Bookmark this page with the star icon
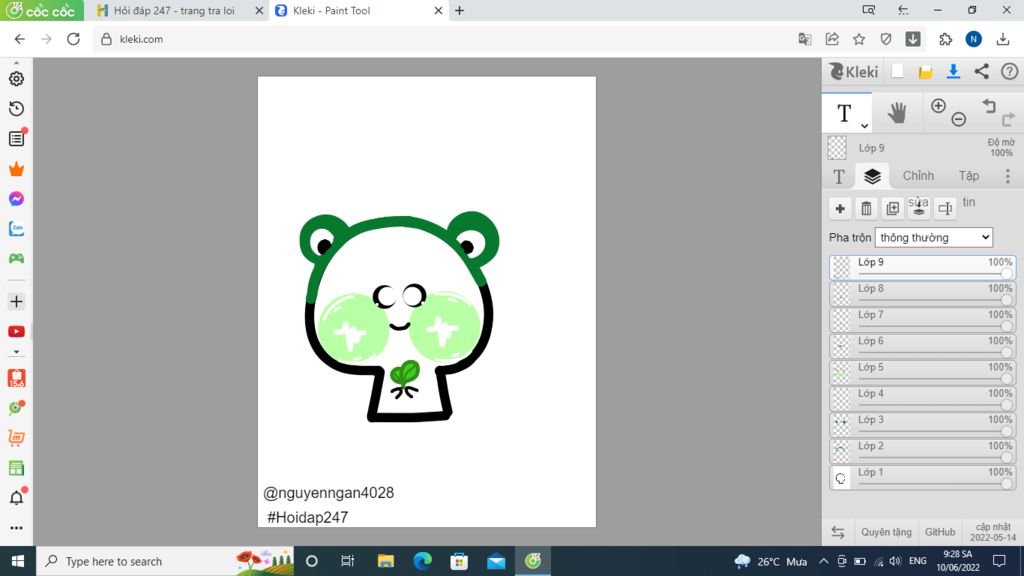This screenshot has height=576, width=1024. pyautogui.click(x=859, y=39)
